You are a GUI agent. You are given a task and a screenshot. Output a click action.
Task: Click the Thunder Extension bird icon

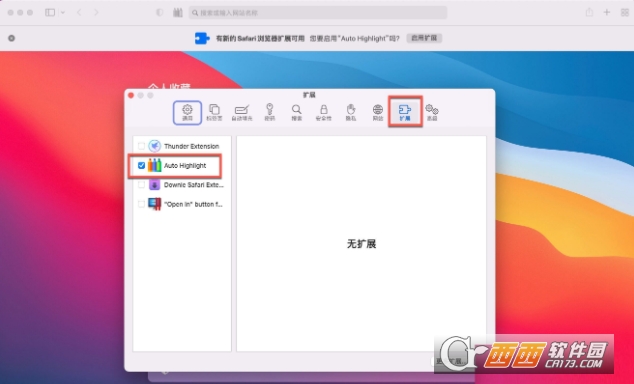(x=154, y=146)
